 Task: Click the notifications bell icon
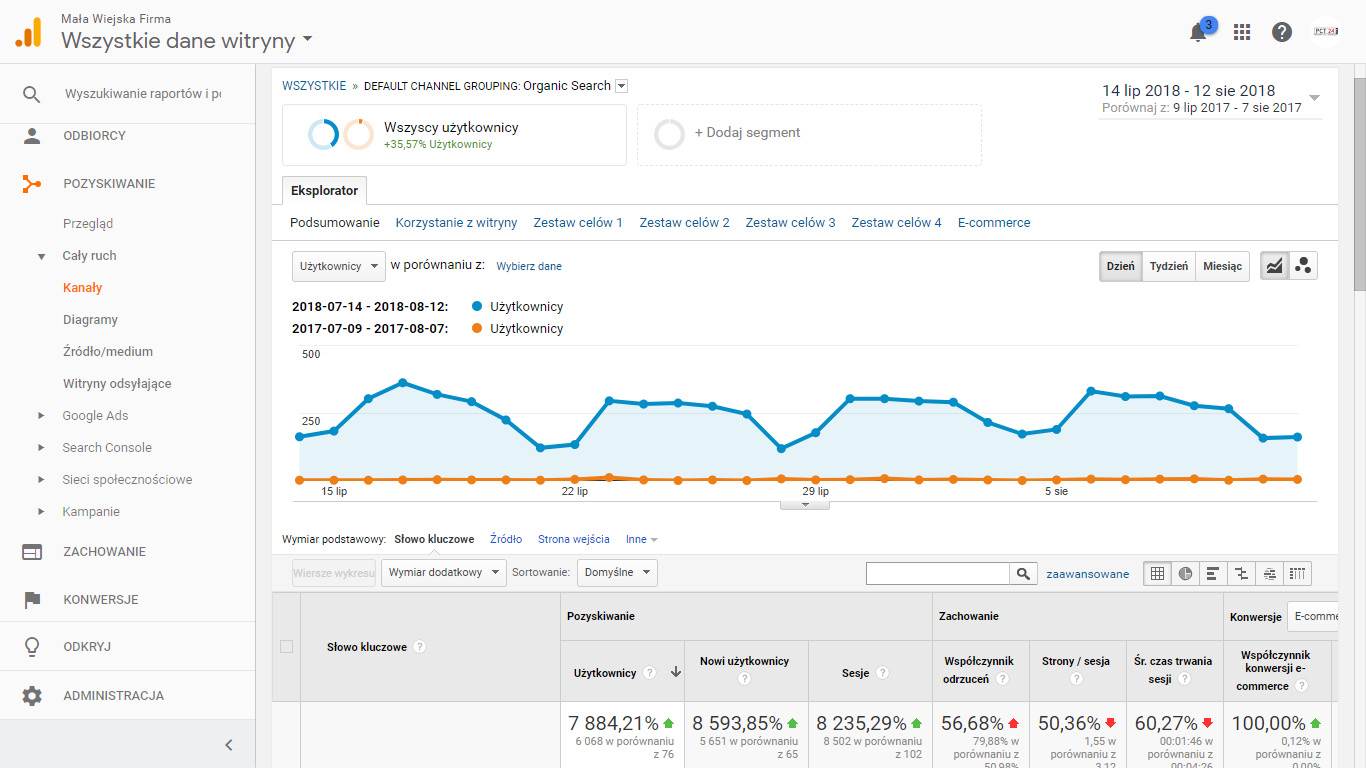coord(1198,32)
